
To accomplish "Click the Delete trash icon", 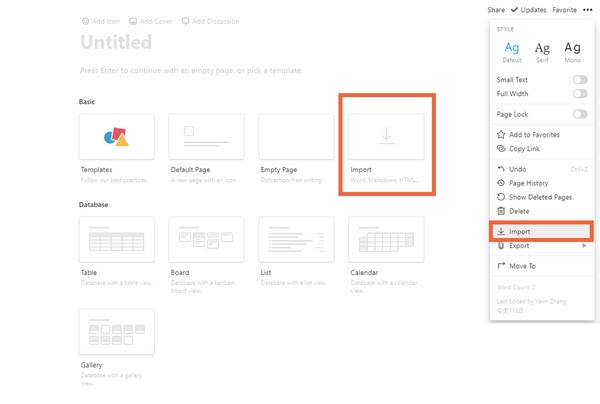I will [x=501, y=211].
